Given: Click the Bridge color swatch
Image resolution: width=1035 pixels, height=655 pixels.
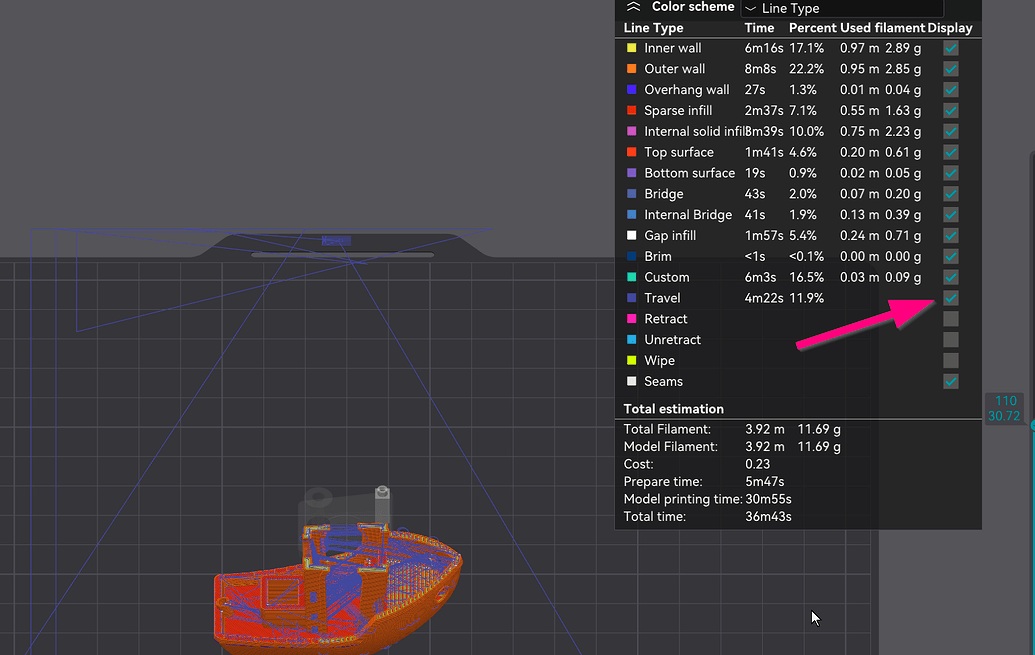Looking at the screenshot, I should click(632, 193).
